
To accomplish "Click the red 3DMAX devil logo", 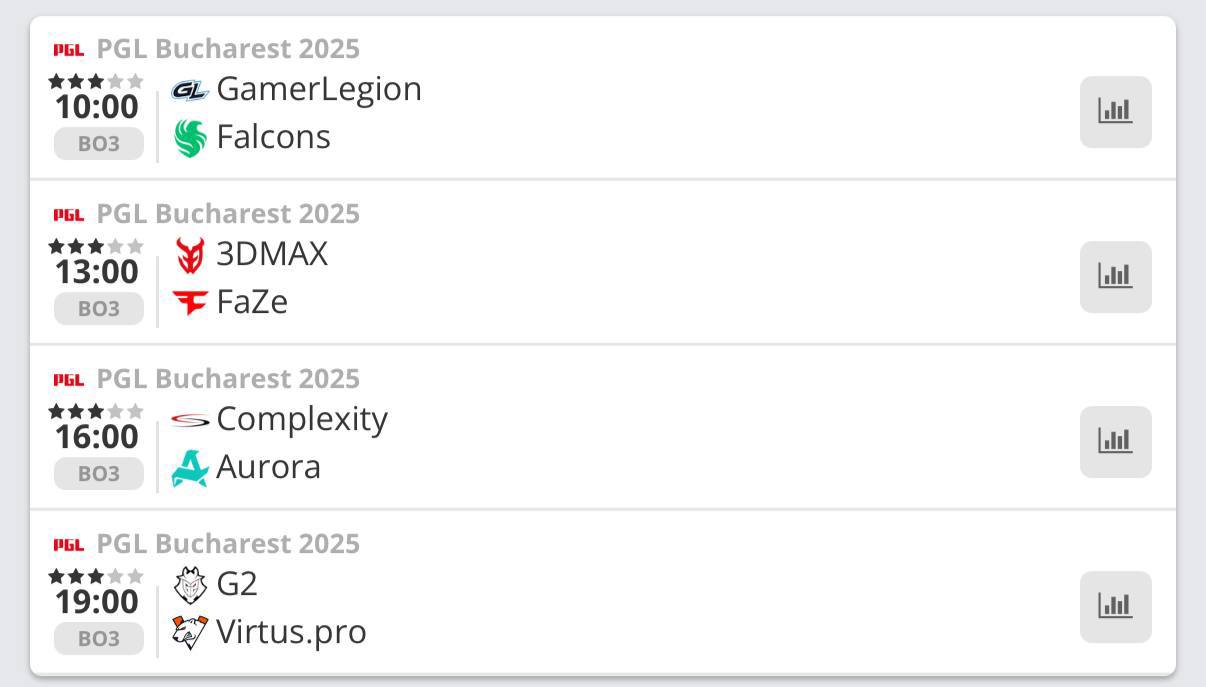I will 190,255.
